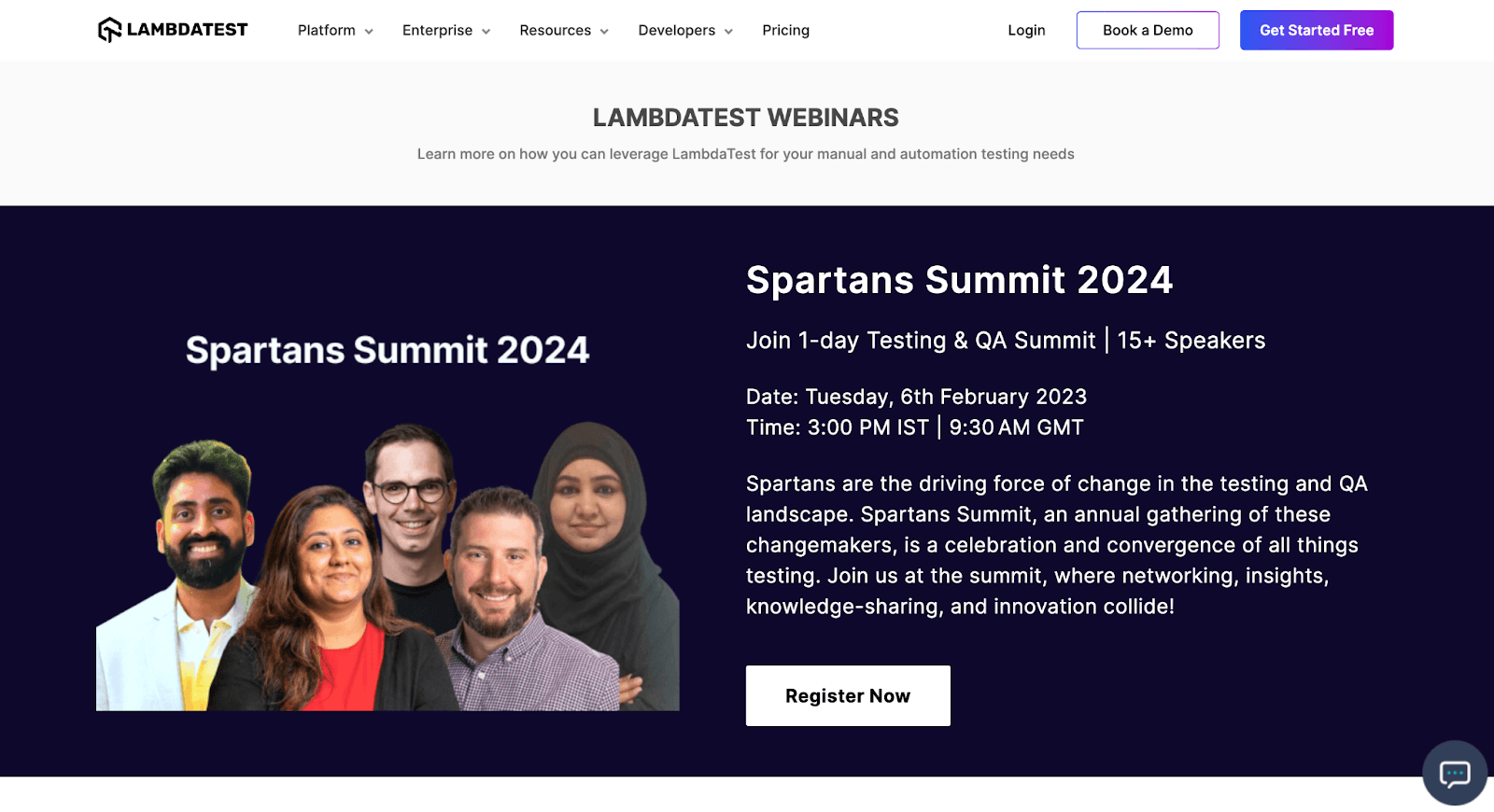Screen dimensions: 1494x812
Task: Expand the Developers dropdown chevron
Action: click(728, 32)
